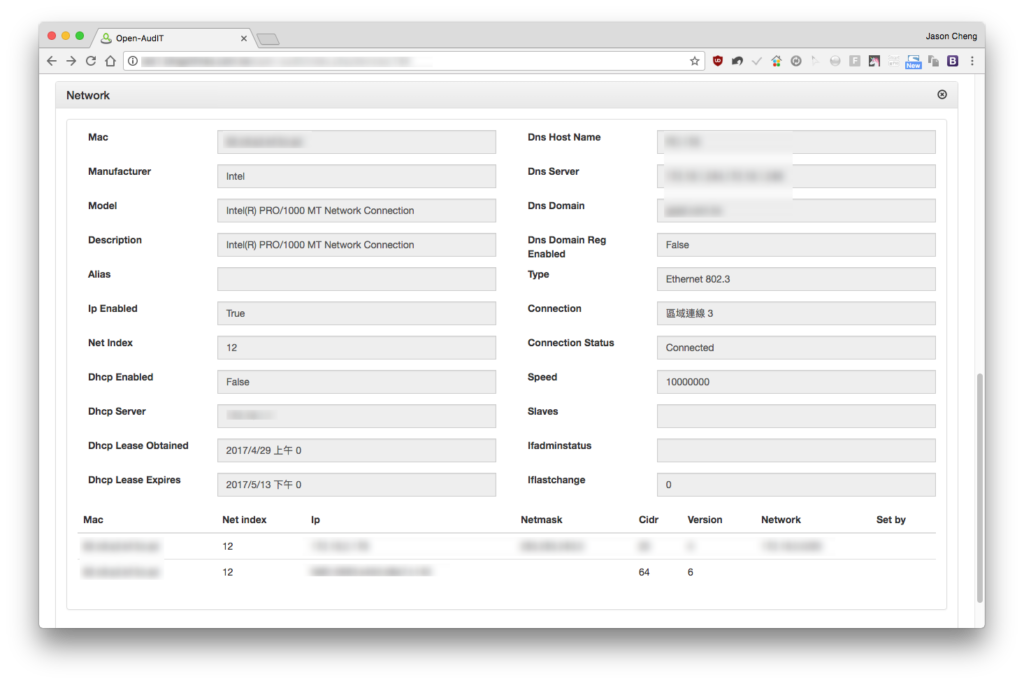Reload the Open-AudIT page
1024x684 pixels.
point(91,61)
